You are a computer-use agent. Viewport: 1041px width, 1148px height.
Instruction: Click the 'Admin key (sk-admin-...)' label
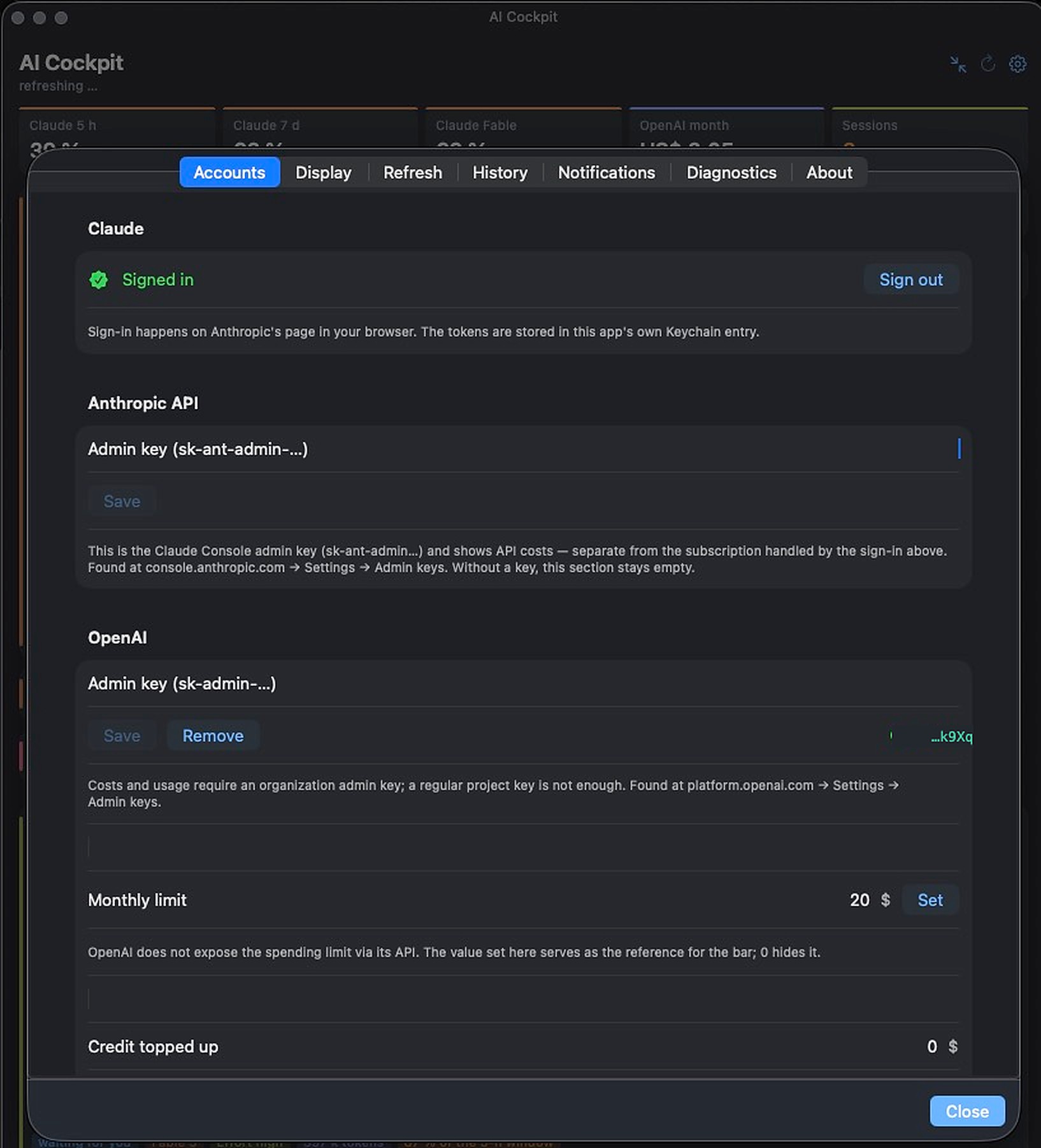coord(182,684)
